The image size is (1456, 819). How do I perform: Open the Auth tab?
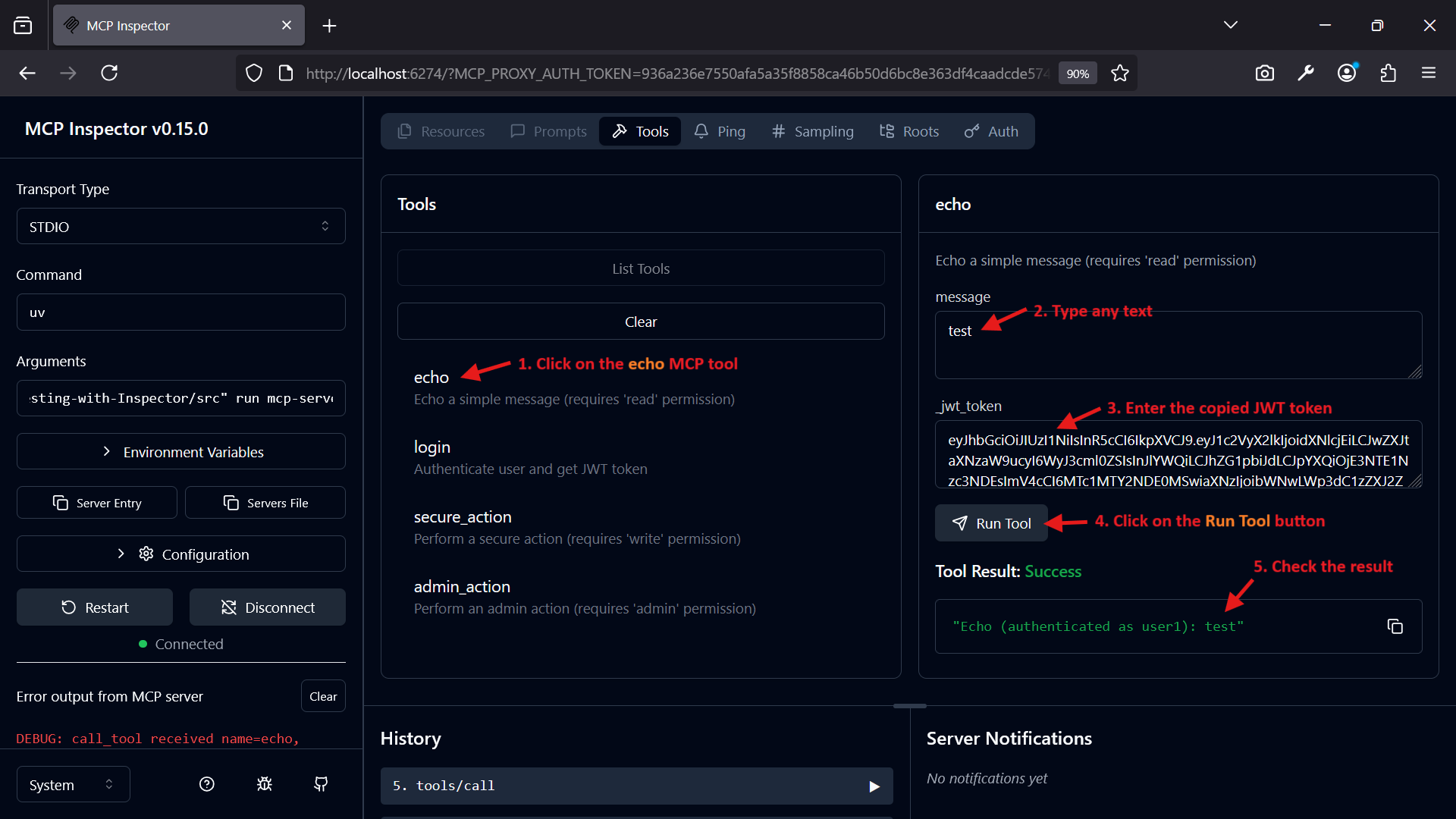(x=991, y=131)
